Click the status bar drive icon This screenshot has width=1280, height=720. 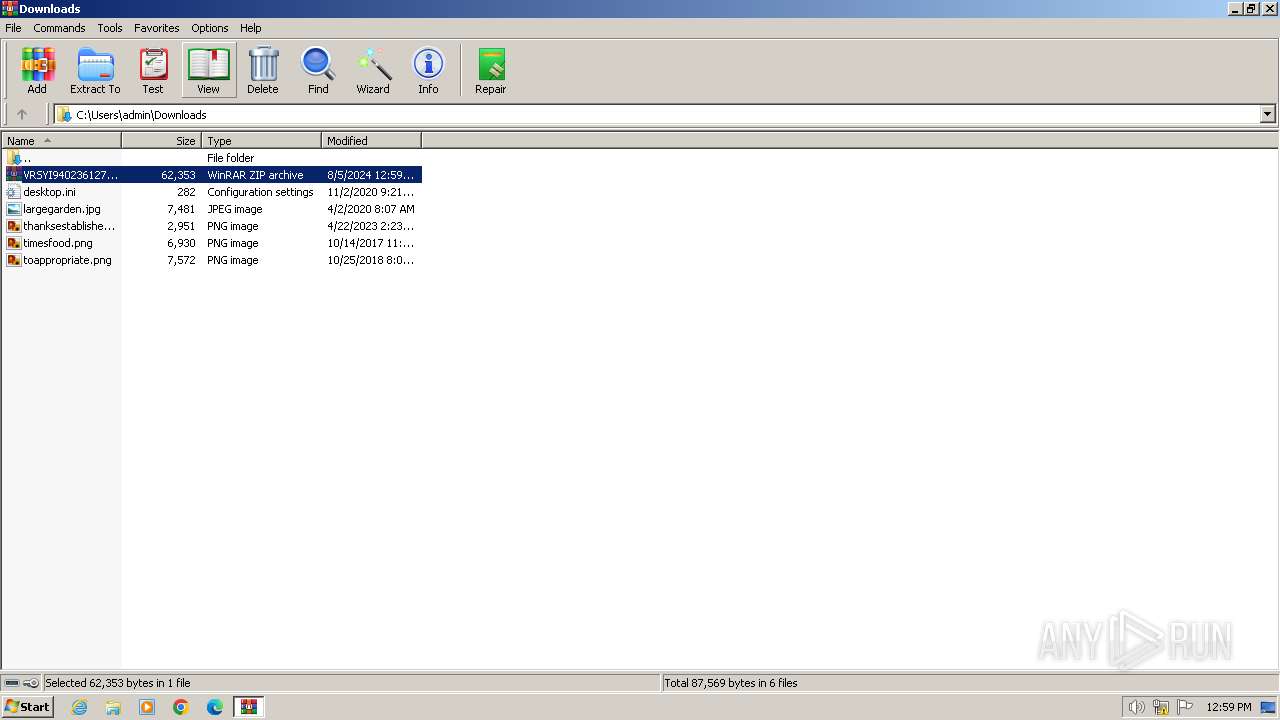[12, 683]
